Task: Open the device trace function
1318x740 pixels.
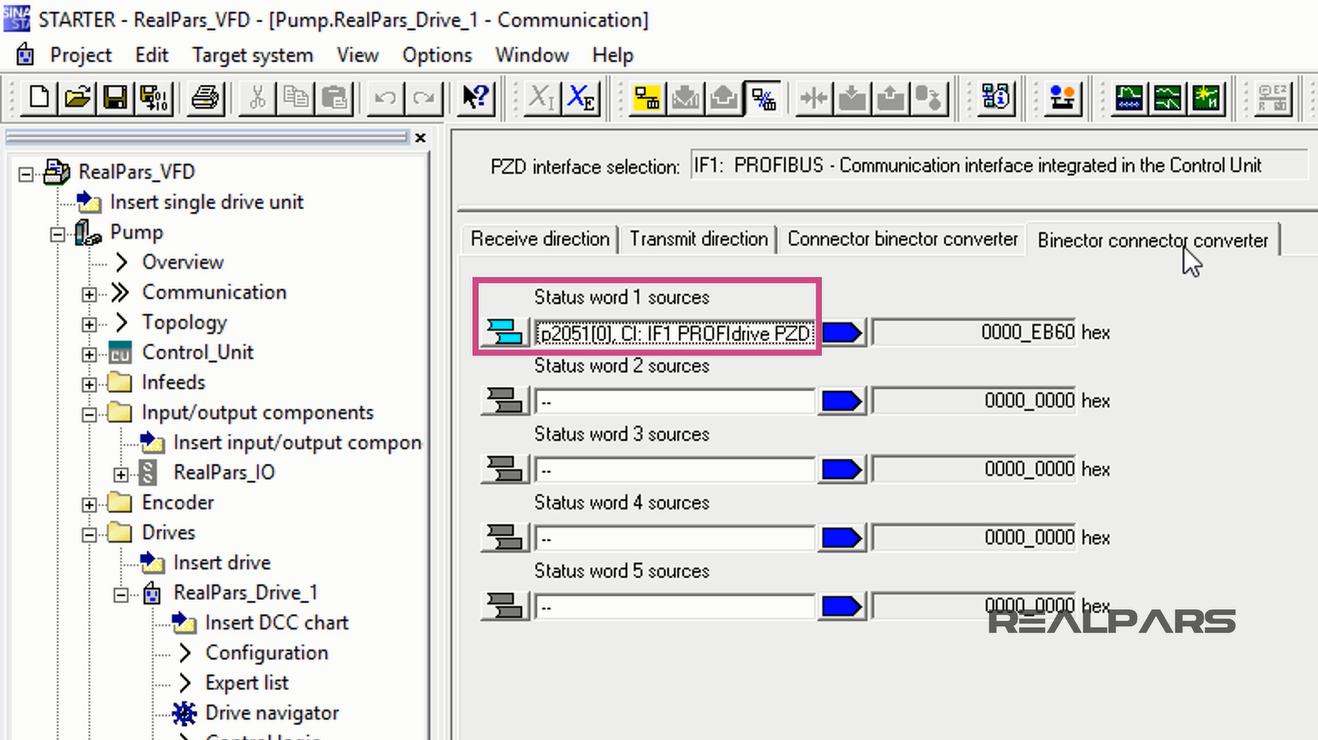Action: [x=1131, y=97]
